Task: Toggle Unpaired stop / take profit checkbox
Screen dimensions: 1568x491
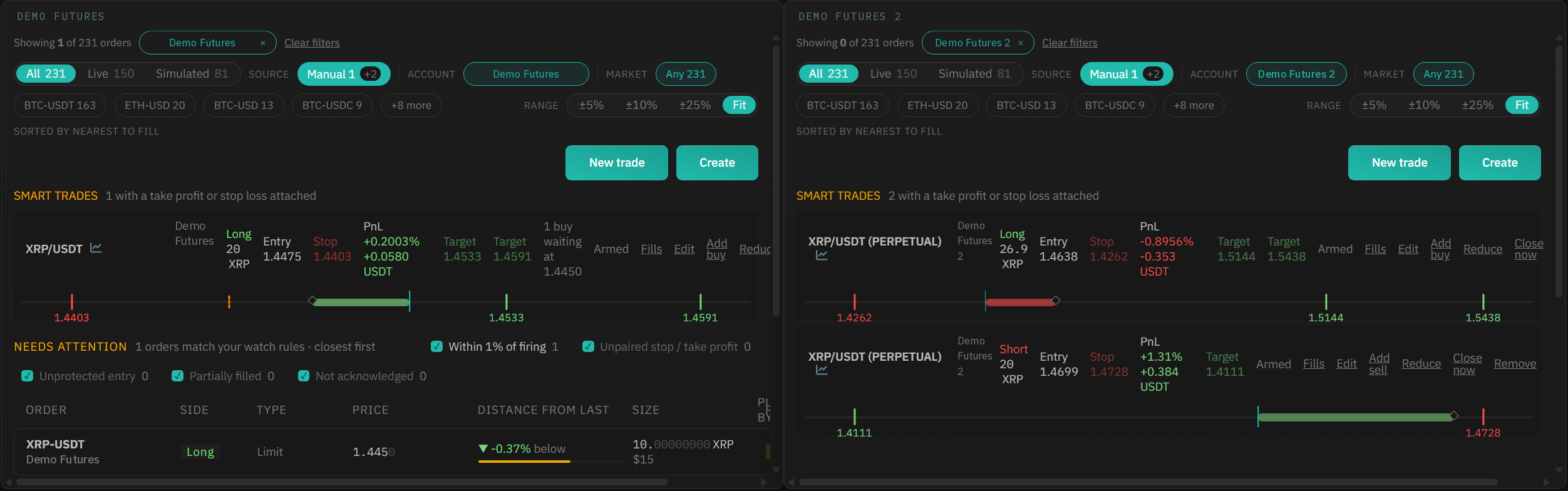Action: (588, 346)
